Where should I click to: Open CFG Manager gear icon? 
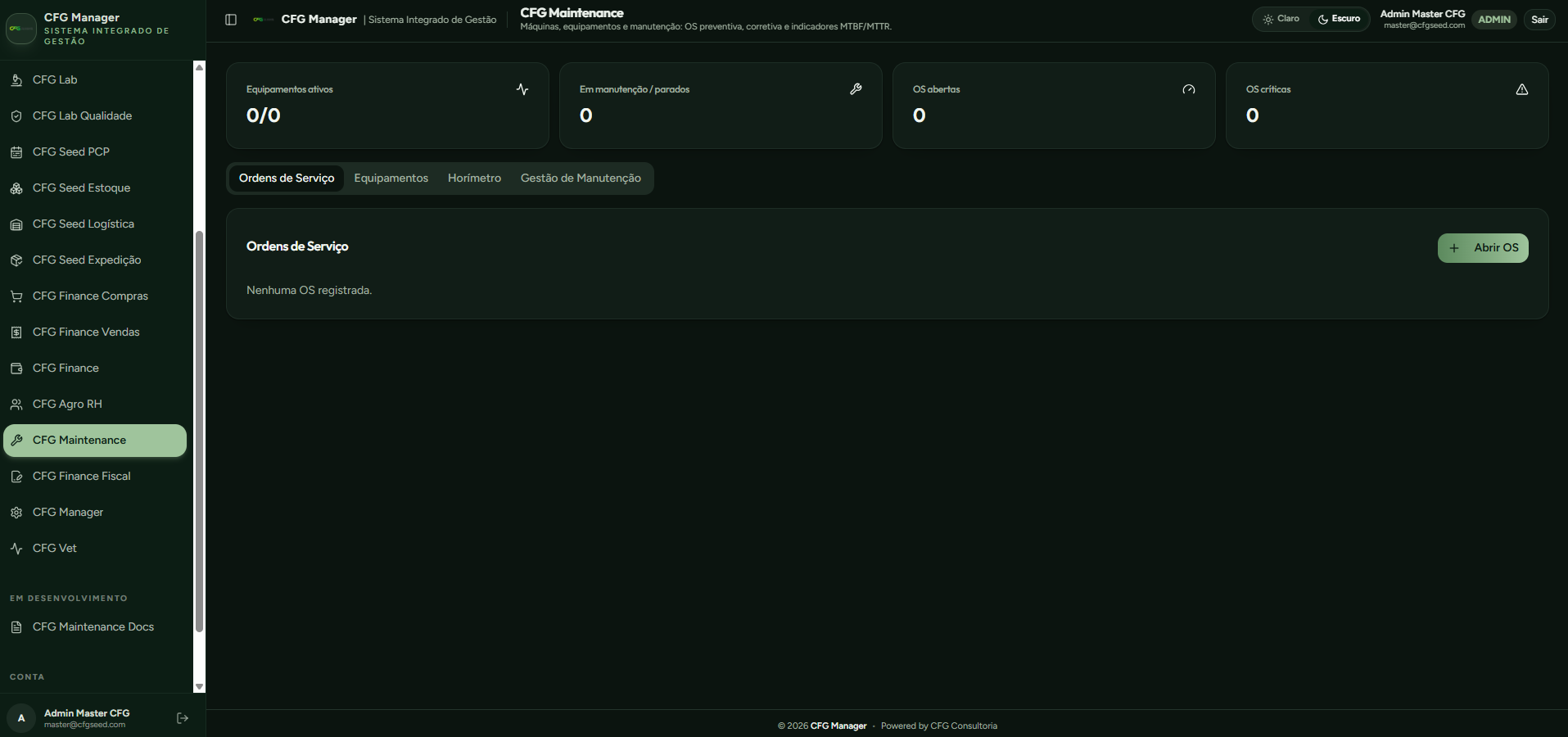pyautogui.click(x=16, y=513)
